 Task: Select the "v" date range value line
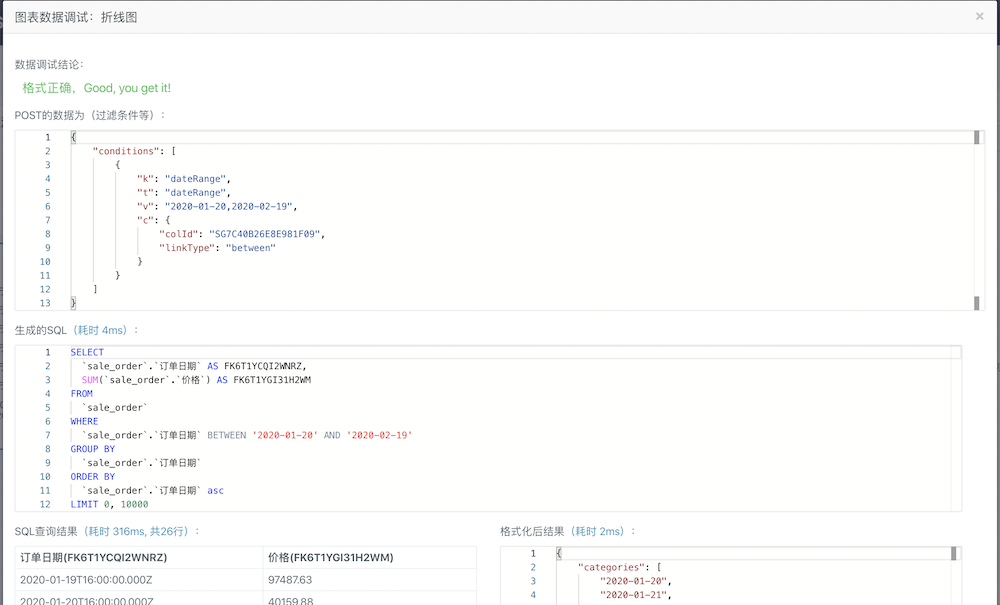217,207
